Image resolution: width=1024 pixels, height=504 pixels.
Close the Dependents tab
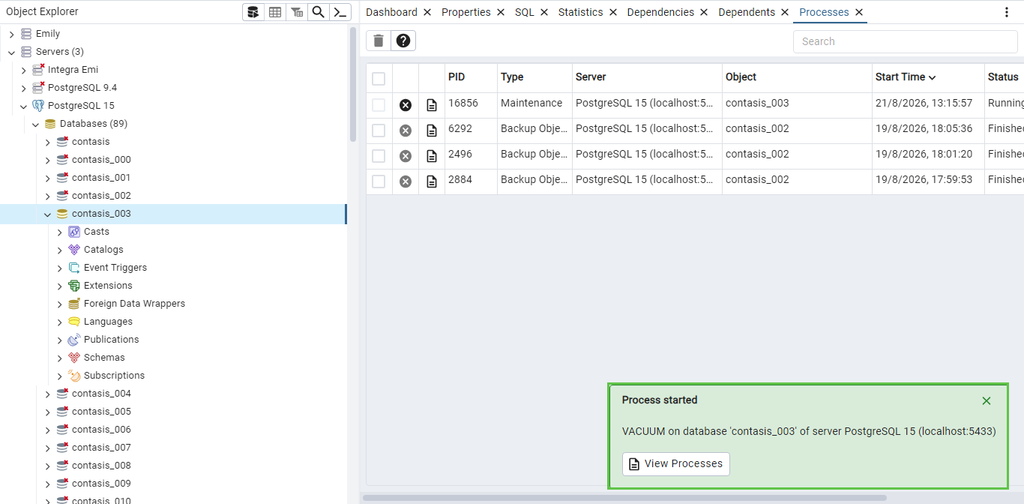tap(785, 12)
